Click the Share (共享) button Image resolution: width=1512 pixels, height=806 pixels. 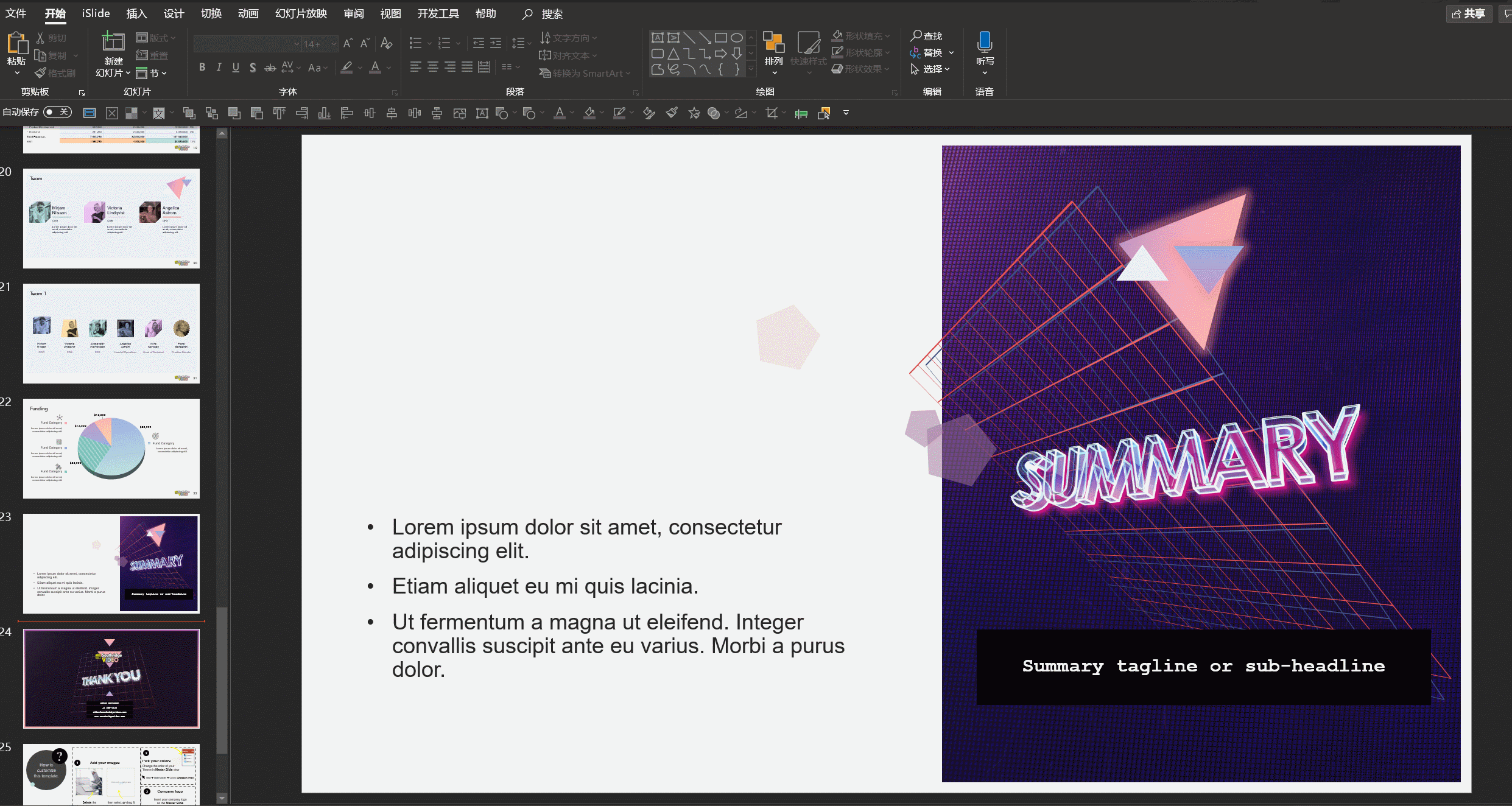(1469, 13)
